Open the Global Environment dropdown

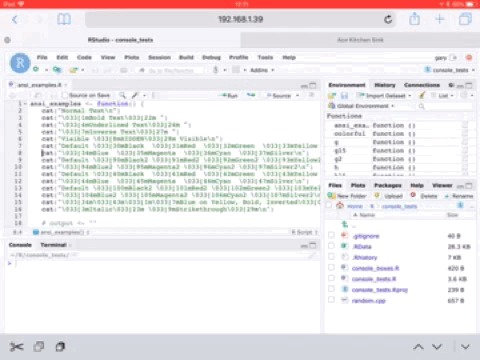361,106
